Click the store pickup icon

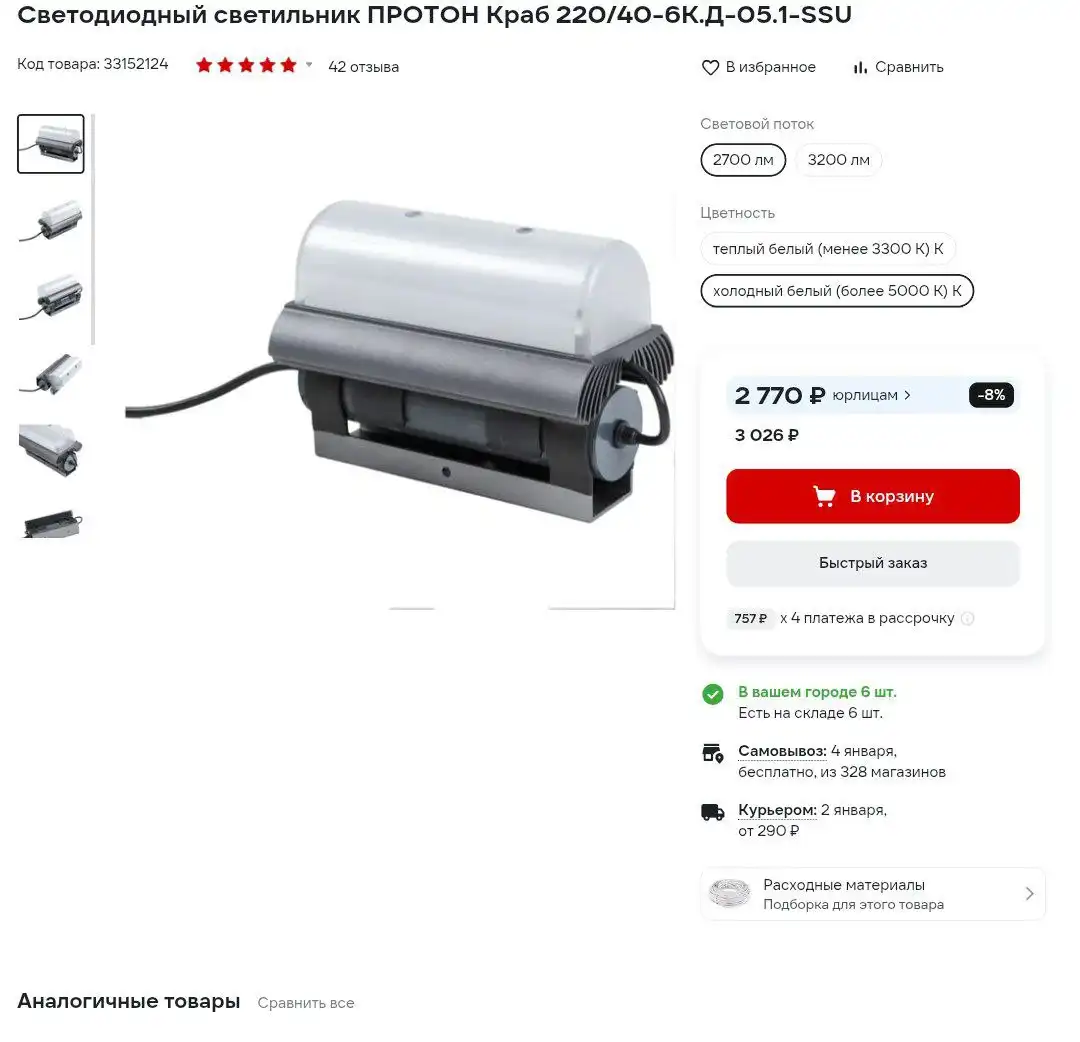coord(712,753)
